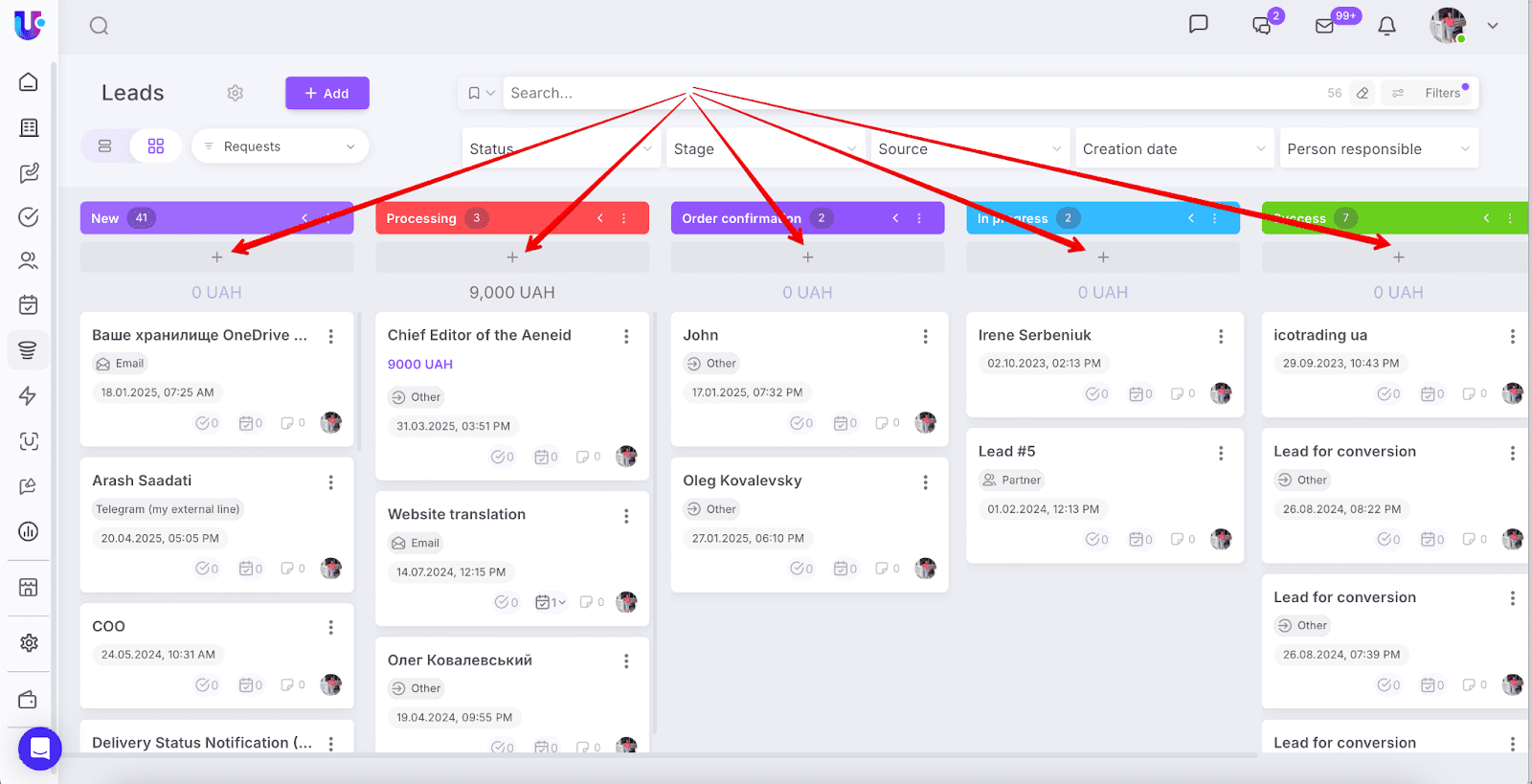The height and width of the screenshot is (784, 1532).
Task: Click the 9000 UAH amount on Chief Editor card
Action: pyautogui.click(x=420, y=364)
